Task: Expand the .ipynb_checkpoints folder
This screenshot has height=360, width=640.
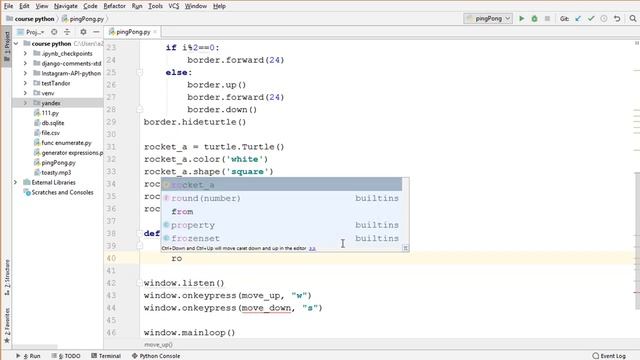Action: pos(25,53)
